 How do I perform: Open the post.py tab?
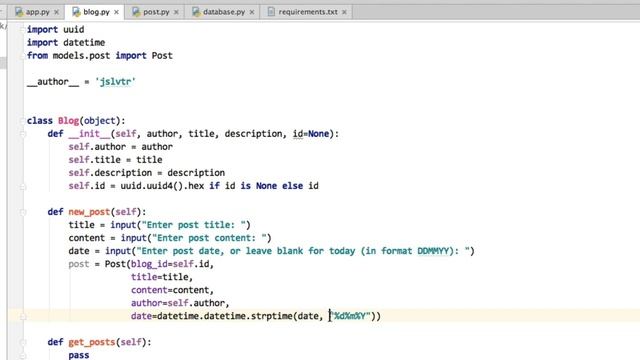pos(156,12)
